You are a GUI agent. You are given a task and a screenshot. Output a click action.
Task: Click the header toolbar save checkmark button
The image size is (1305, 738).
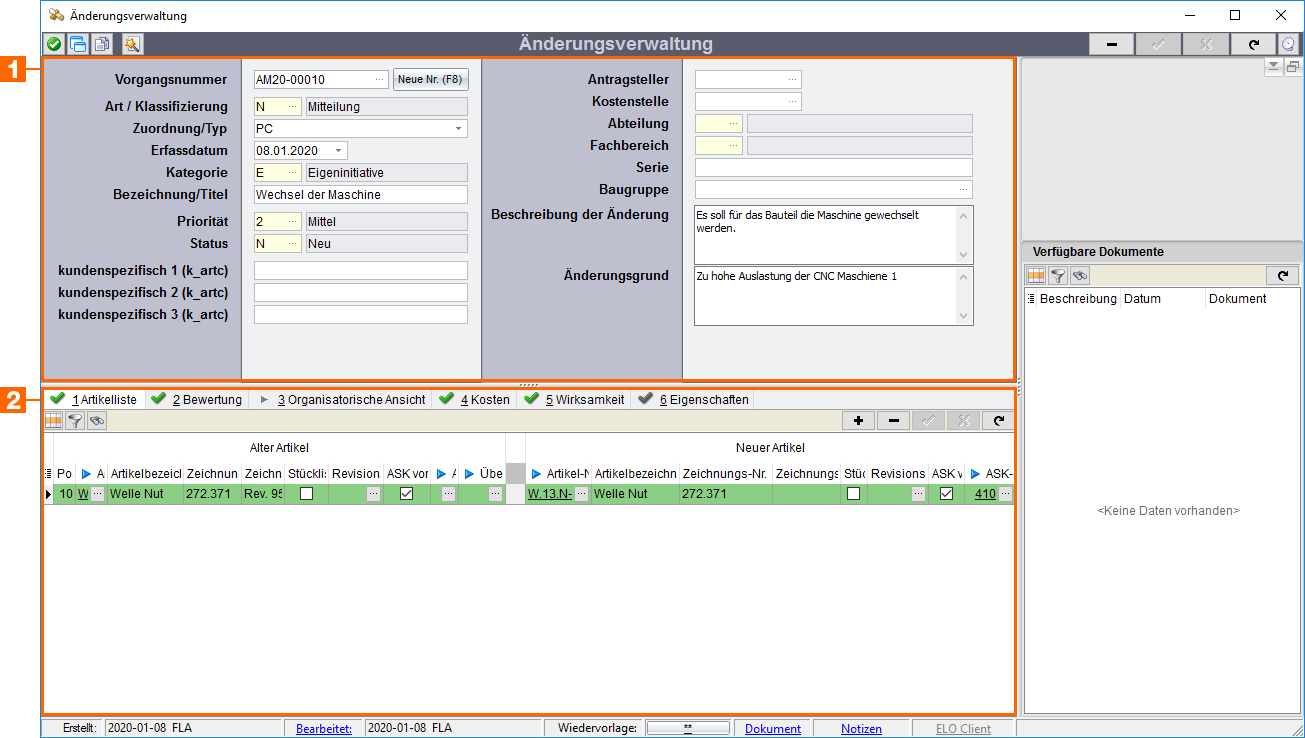(x=1159, y=44)
